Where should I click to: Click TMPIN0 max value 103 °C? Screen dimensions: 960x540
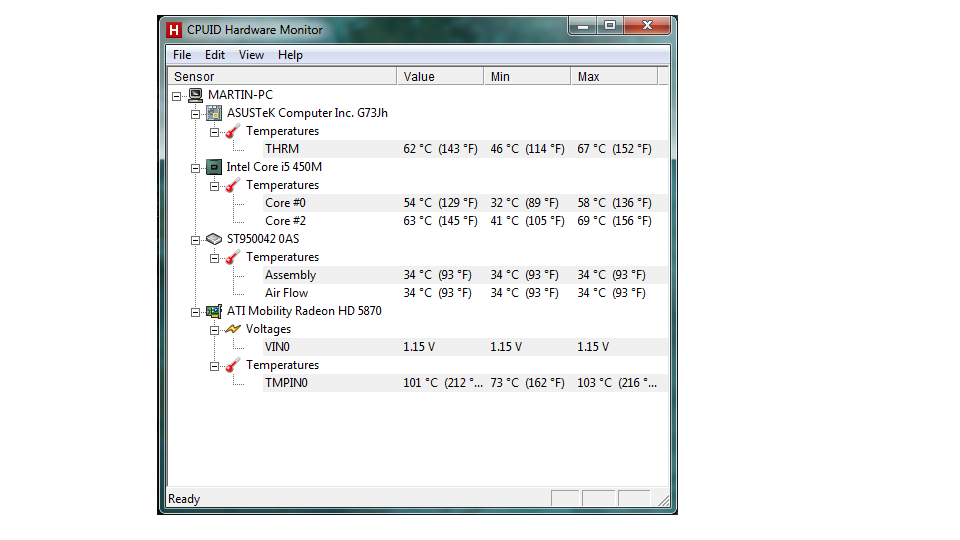[617, 383]
